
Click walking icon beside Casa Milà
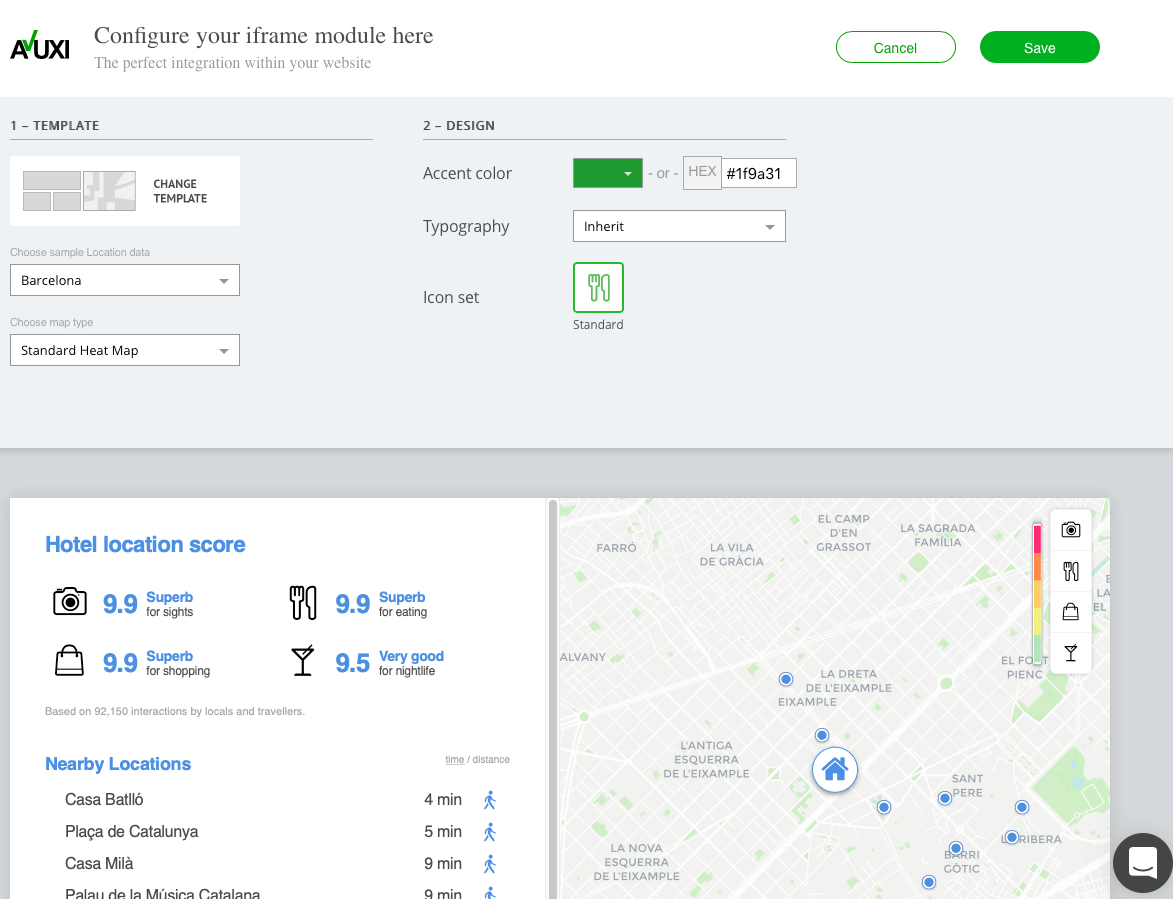click(490, 865)
